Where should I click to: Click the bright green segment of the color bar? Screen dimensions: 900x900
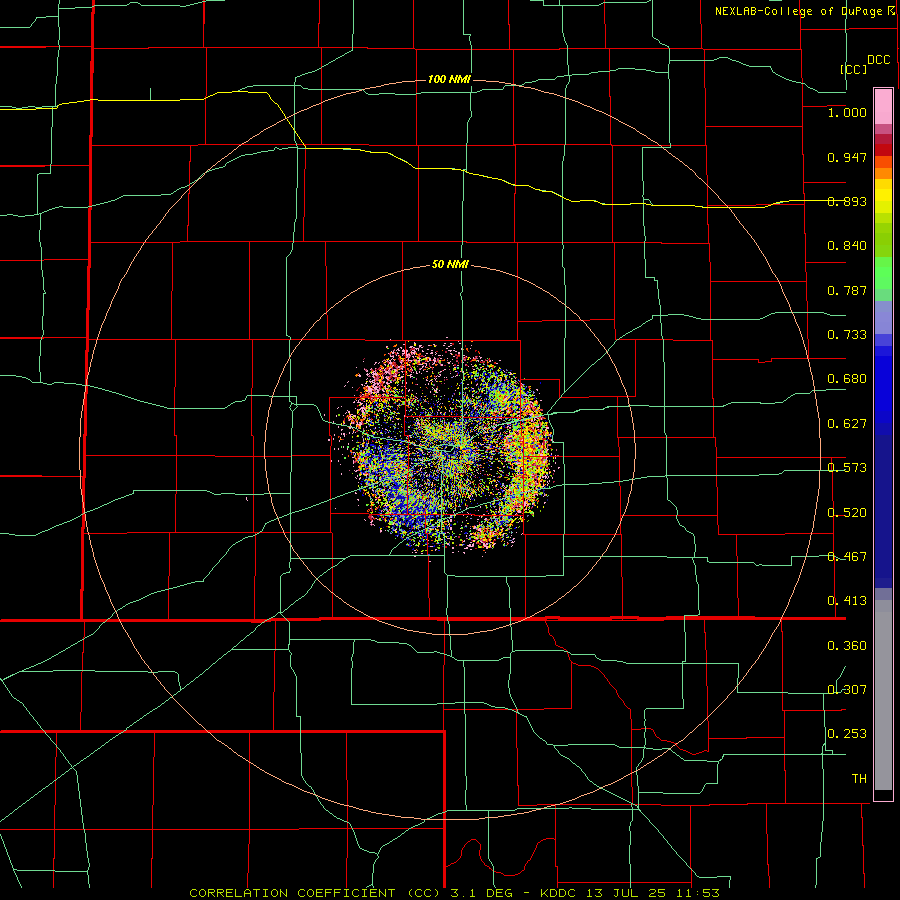pos(883,273)
